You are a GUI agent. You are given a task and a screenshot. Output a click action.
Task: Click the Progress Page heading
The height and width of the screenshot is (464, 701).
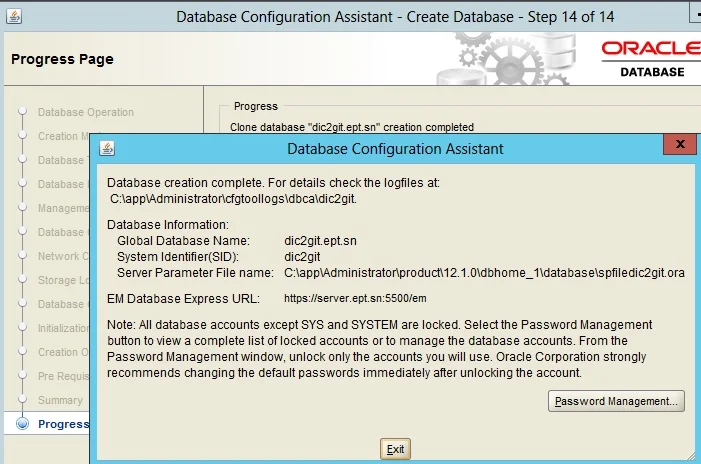(x=62, y=59)
